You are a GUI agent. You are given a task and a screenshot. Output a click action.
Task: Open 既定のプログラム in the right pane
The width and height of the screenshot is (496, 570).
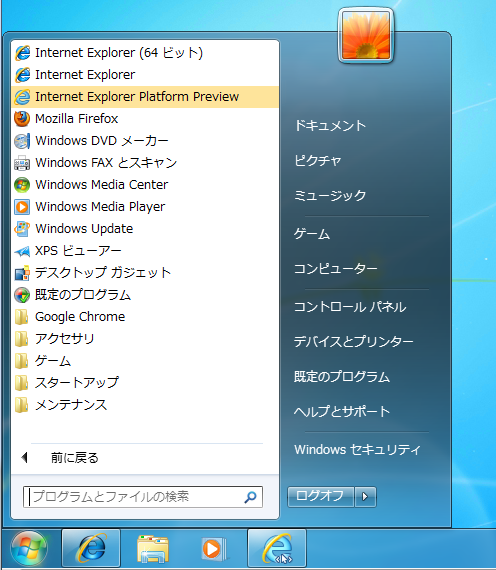tap(342, 377)
